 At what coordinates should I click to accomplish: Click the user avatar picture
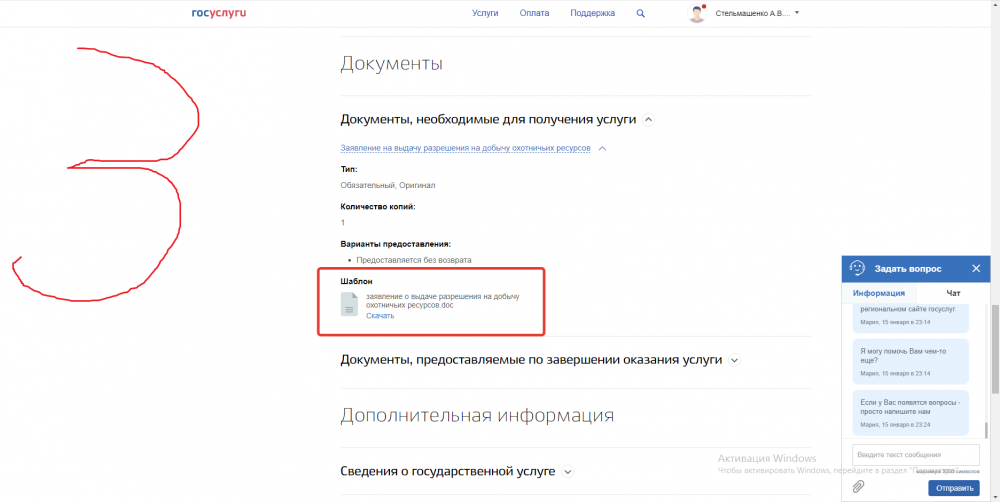pos(697,13)
